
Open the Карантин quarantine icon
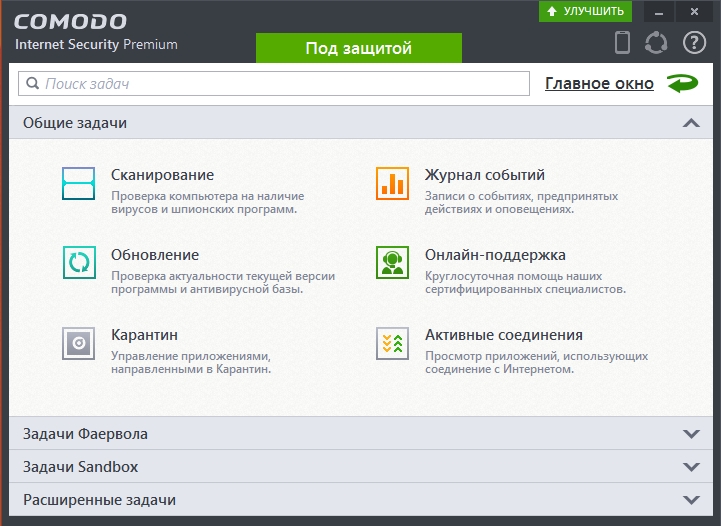[x=79, y=343]
